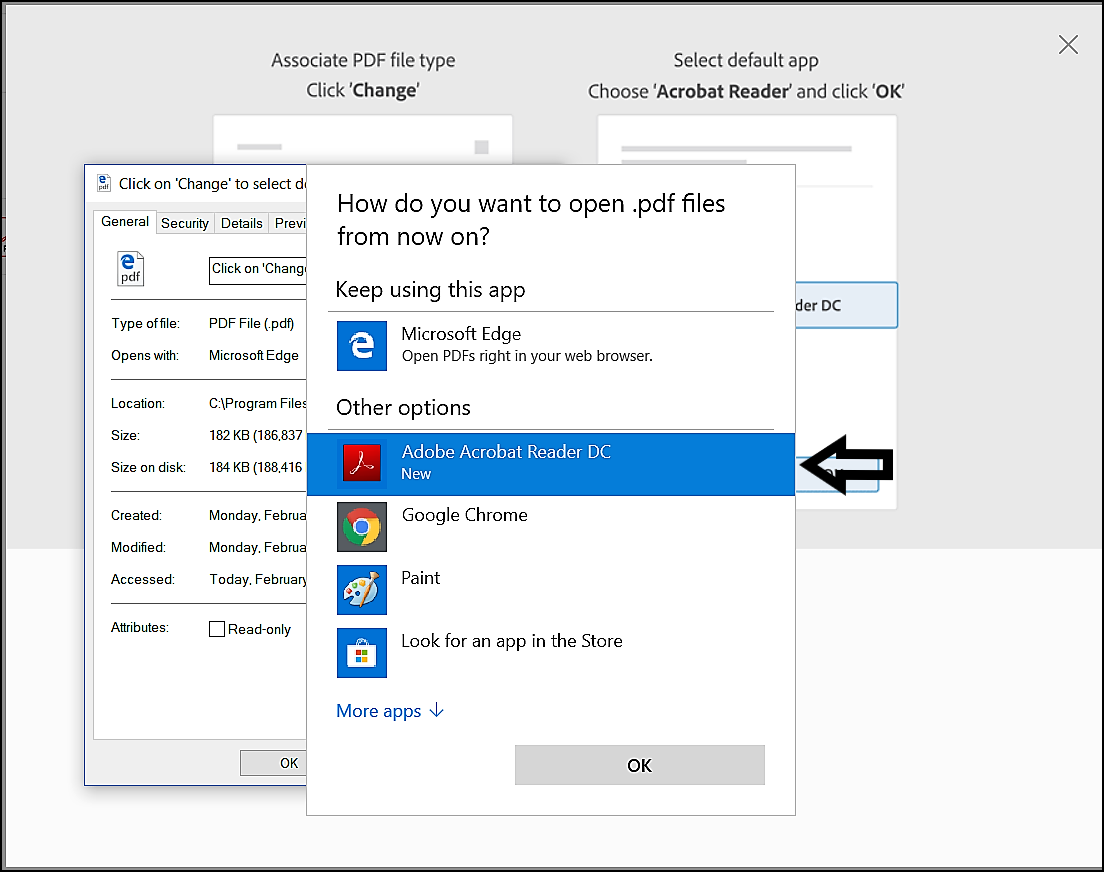The image size is (1104, 872).
Task: Click the Microsoft Store bag icon
Action: pyautogui.click(x=362, y=653)
